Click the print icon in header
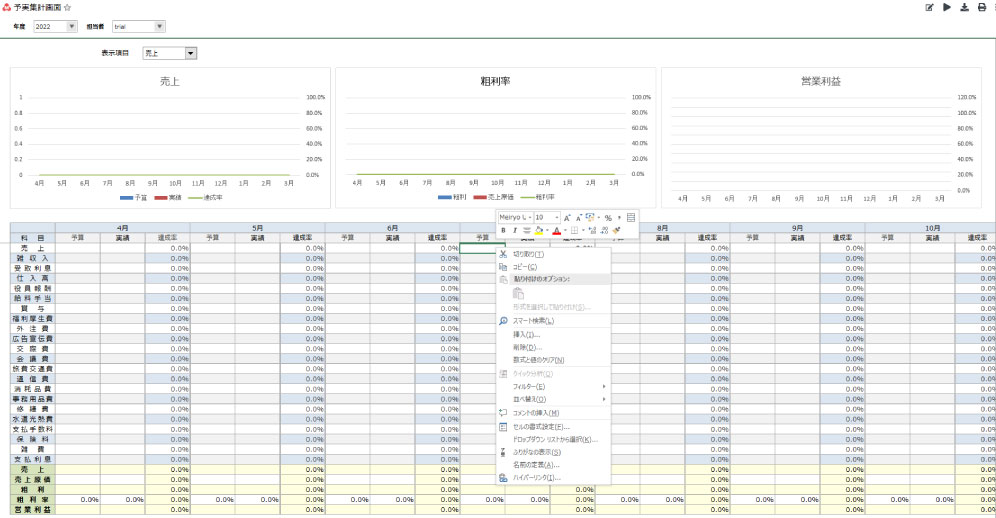Screen dimensions: 996x518 tap(981, 7)
